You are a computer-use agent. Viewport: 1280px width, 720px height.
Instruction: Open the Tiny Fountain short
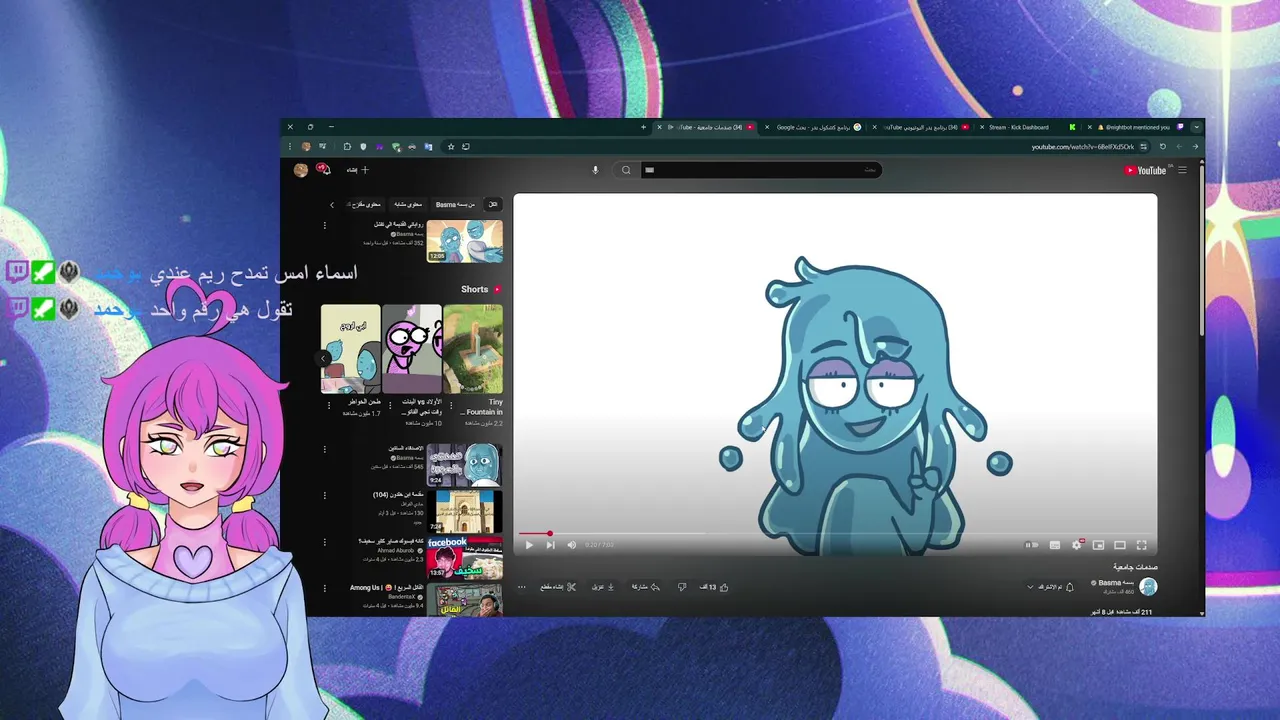pyautogui.click(x=473, y=349)
